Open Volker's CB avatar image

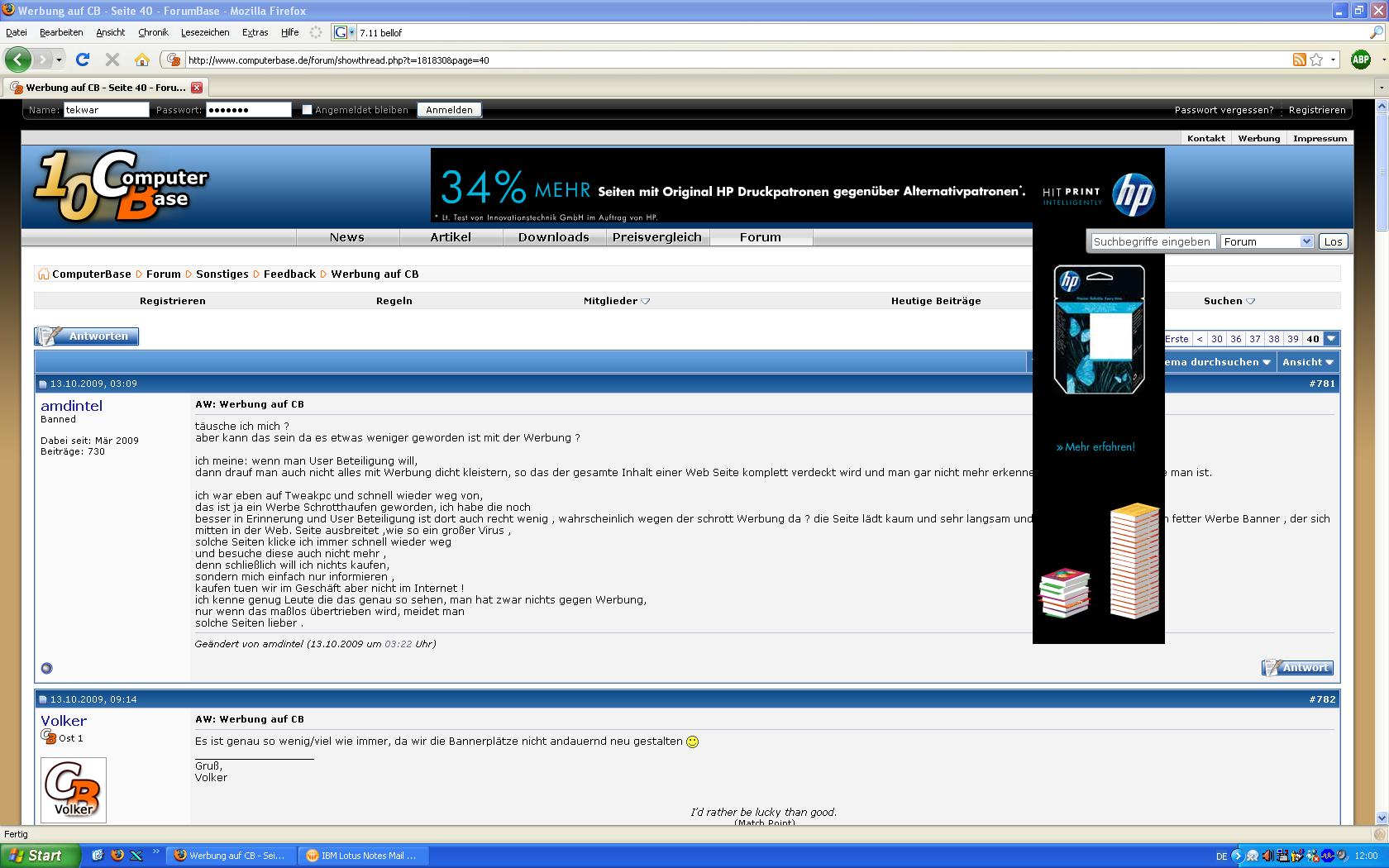[x=74, y=789]
